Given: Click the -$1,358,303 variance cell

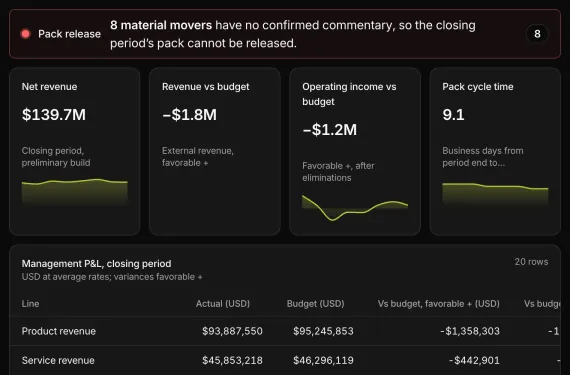Looking at the screenshot, I should pos(470,331).
